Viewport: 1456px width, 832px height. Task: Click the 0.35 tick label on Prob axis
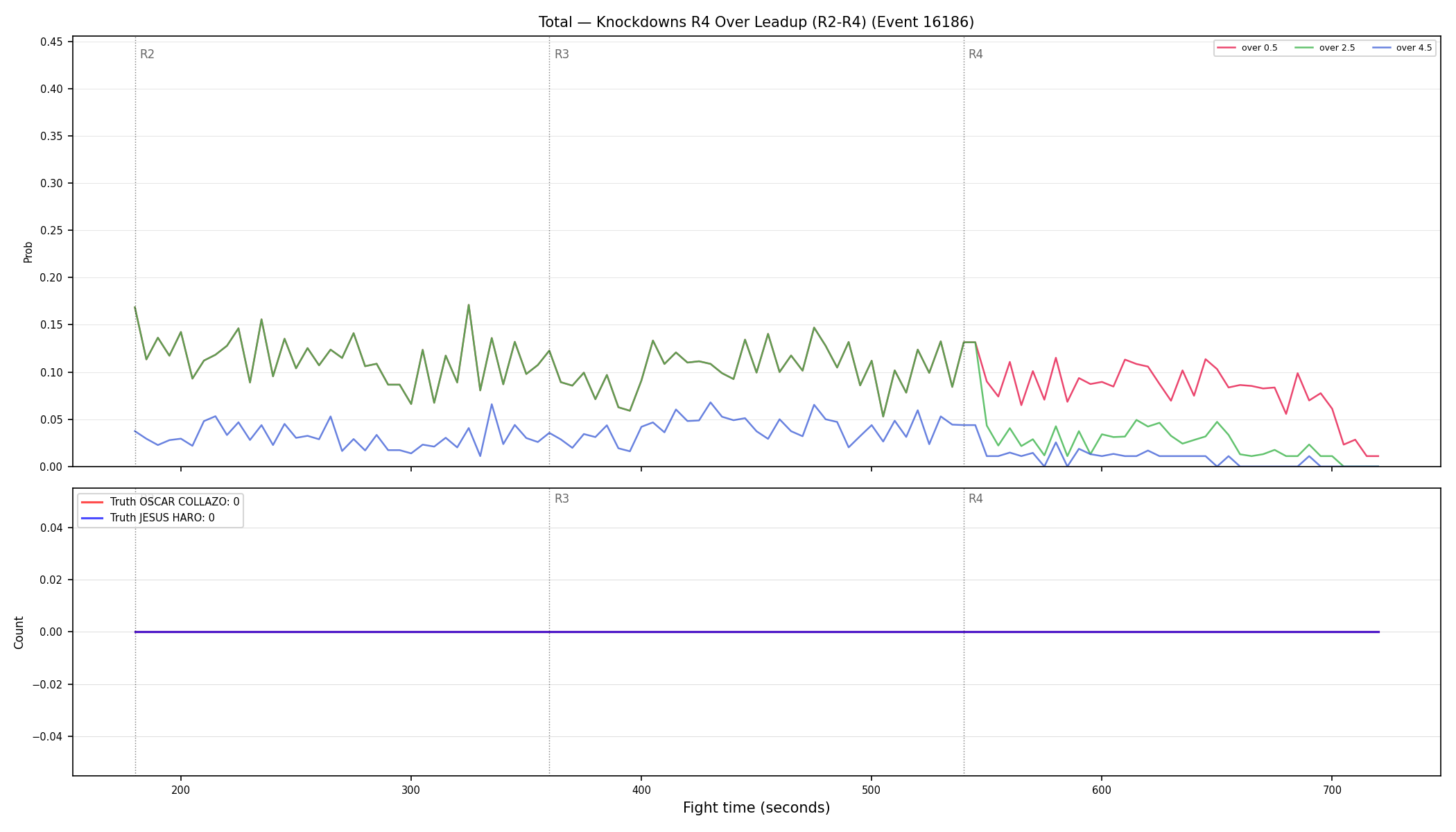pyautogui.click(x=51, y=136)
